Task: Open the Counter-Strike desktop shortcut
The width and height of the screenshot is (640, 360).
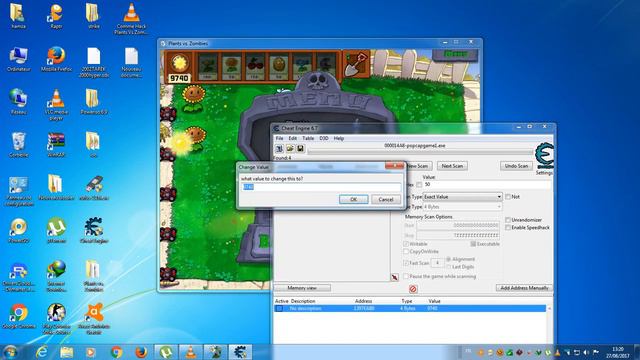Action: click(56, 318)
